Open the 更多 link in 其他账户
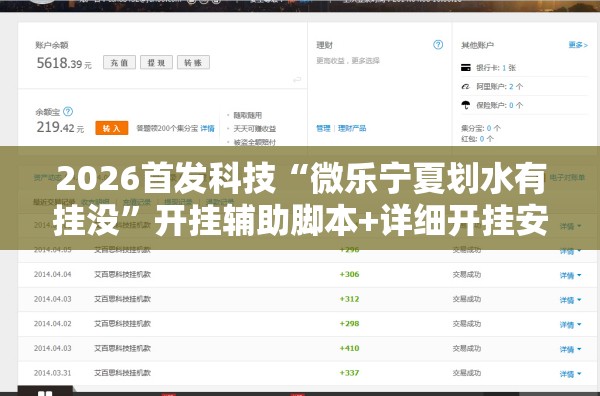 click(578, 45)
